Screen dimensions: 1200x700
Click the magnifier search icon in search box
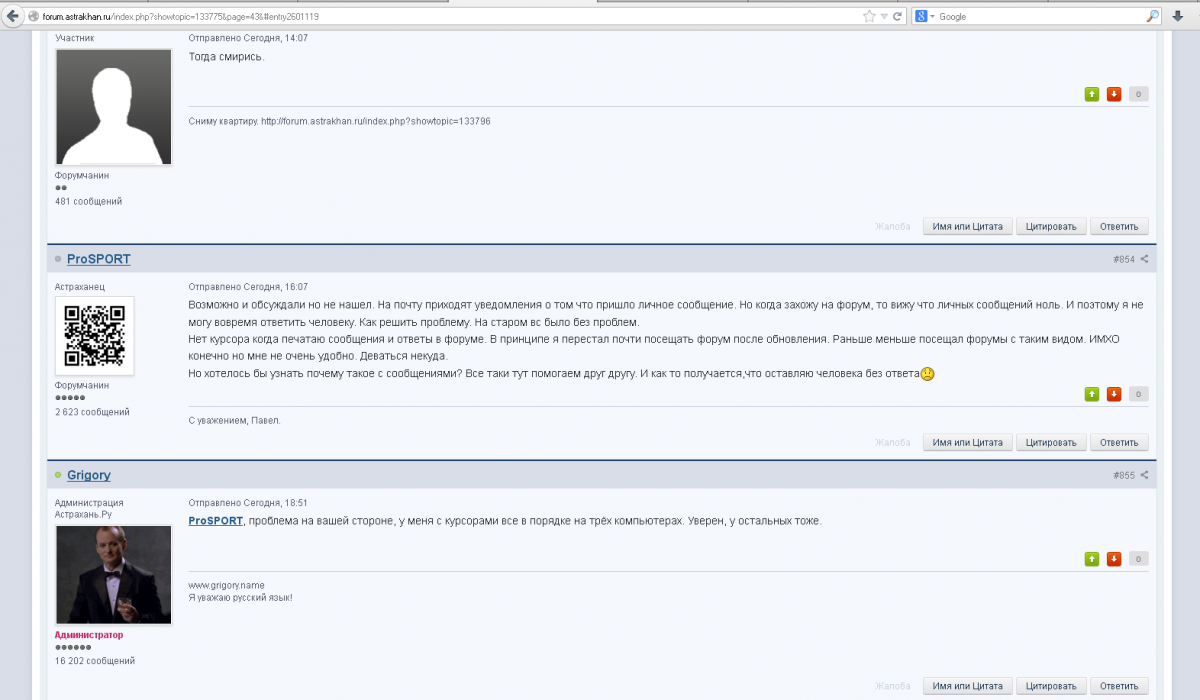click(1152, 17)
